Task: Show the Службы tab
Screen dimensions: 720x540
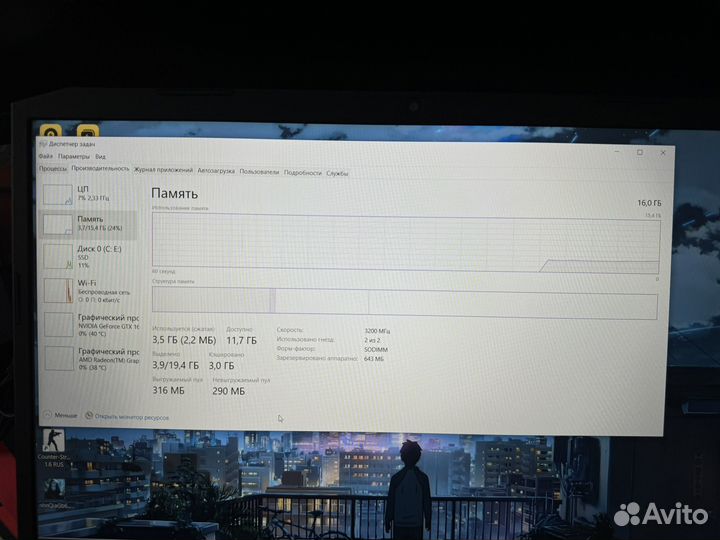Action: coord(337,173)
